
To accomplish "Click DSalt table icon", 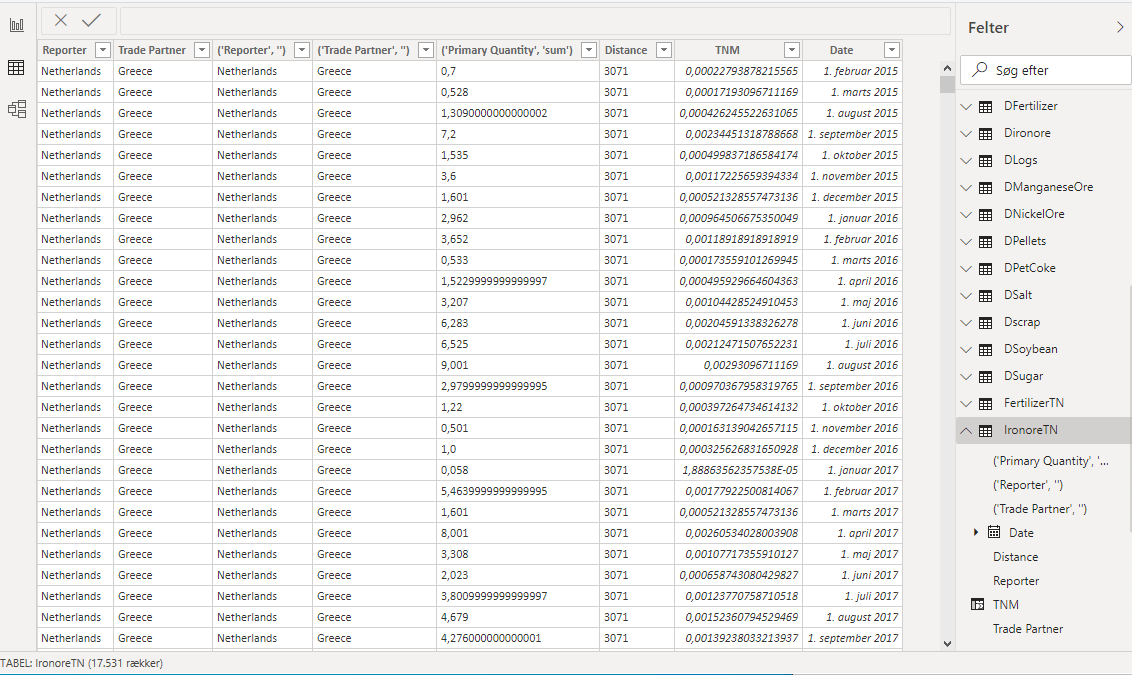I will click(x=985, y=295).
